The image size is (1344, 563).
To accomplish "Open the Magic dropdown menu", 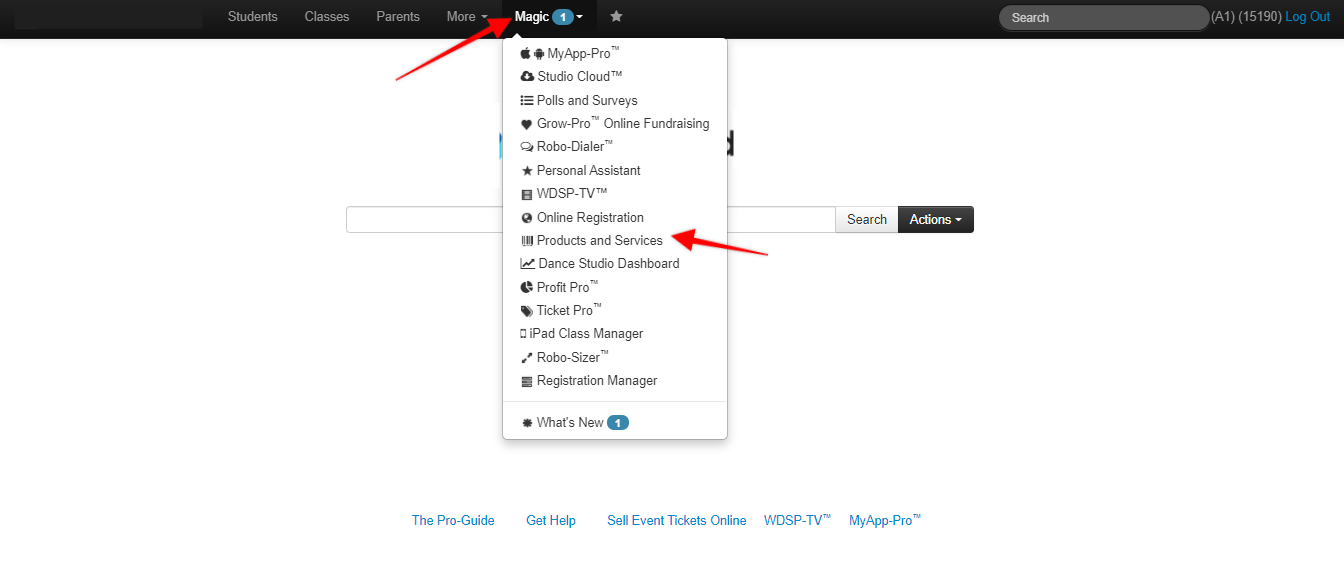I will 549,17.
